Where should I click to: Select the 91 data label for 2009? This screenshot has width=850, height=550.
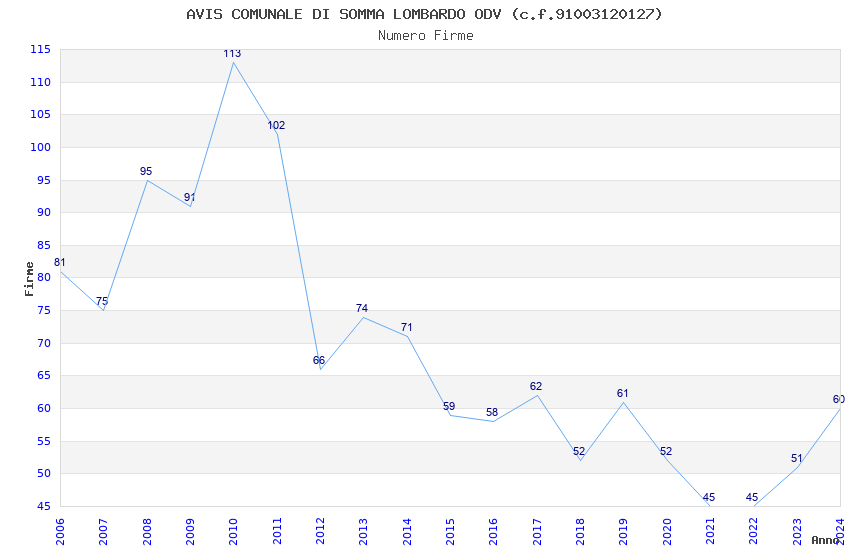click(189, 197)
